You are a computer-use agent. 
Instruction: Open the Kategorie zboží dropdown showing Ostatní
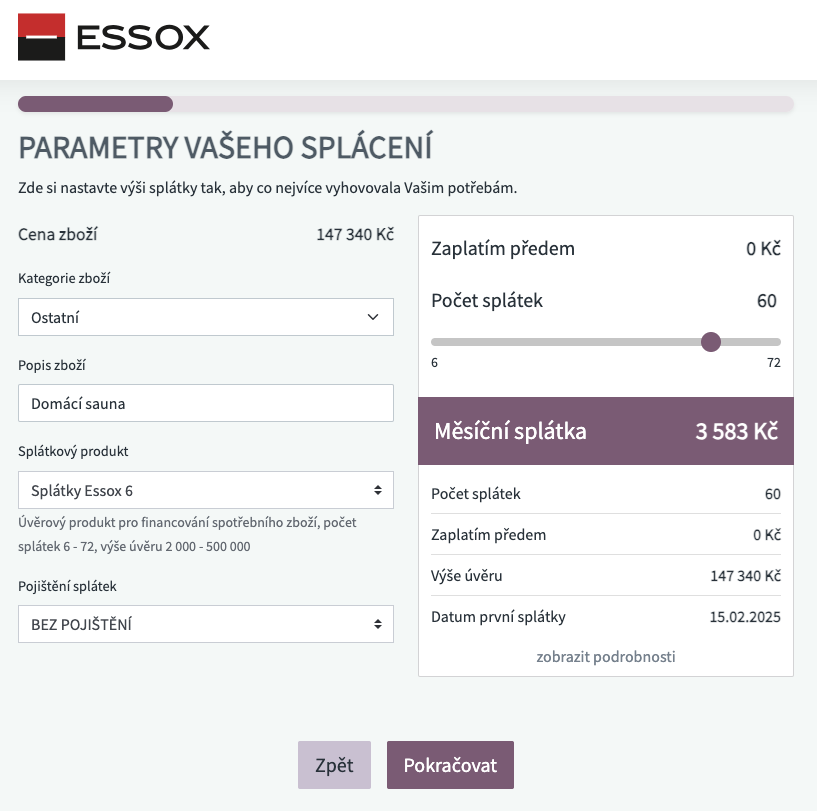[206, 317]
